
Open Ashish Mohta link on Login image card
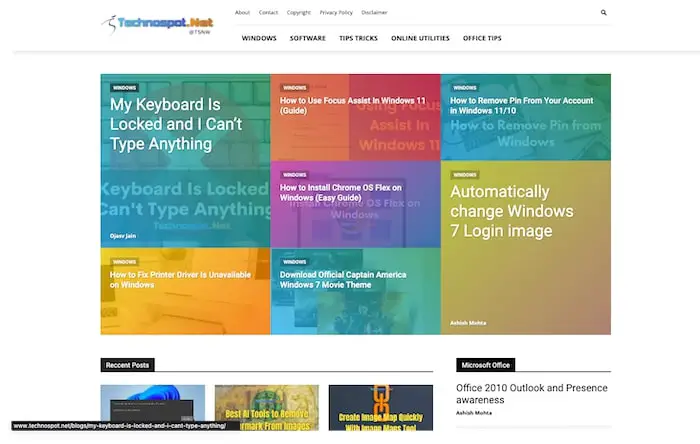468,323
